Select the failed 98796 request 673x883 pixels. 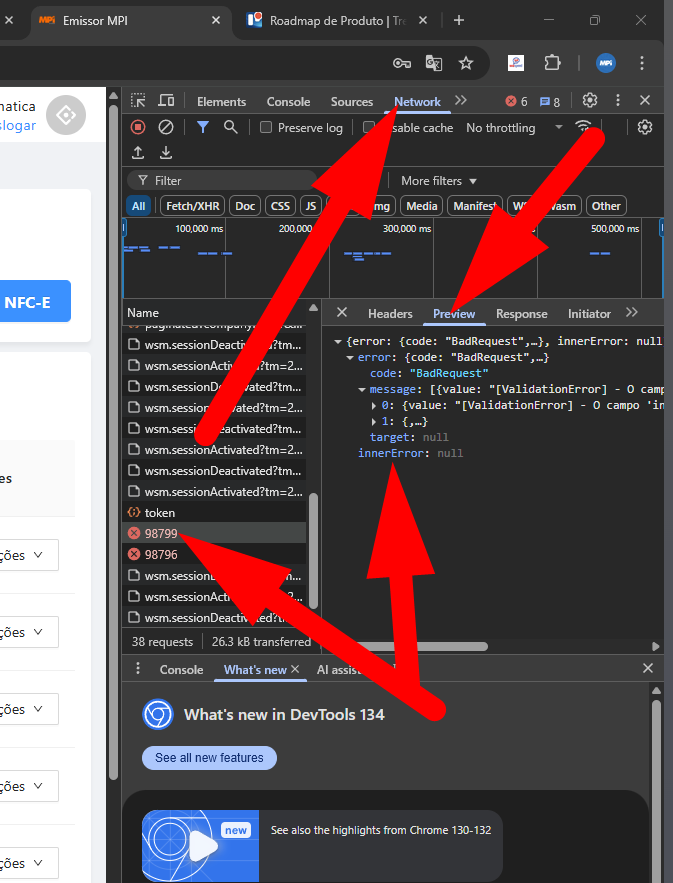(x=161, y=554)
